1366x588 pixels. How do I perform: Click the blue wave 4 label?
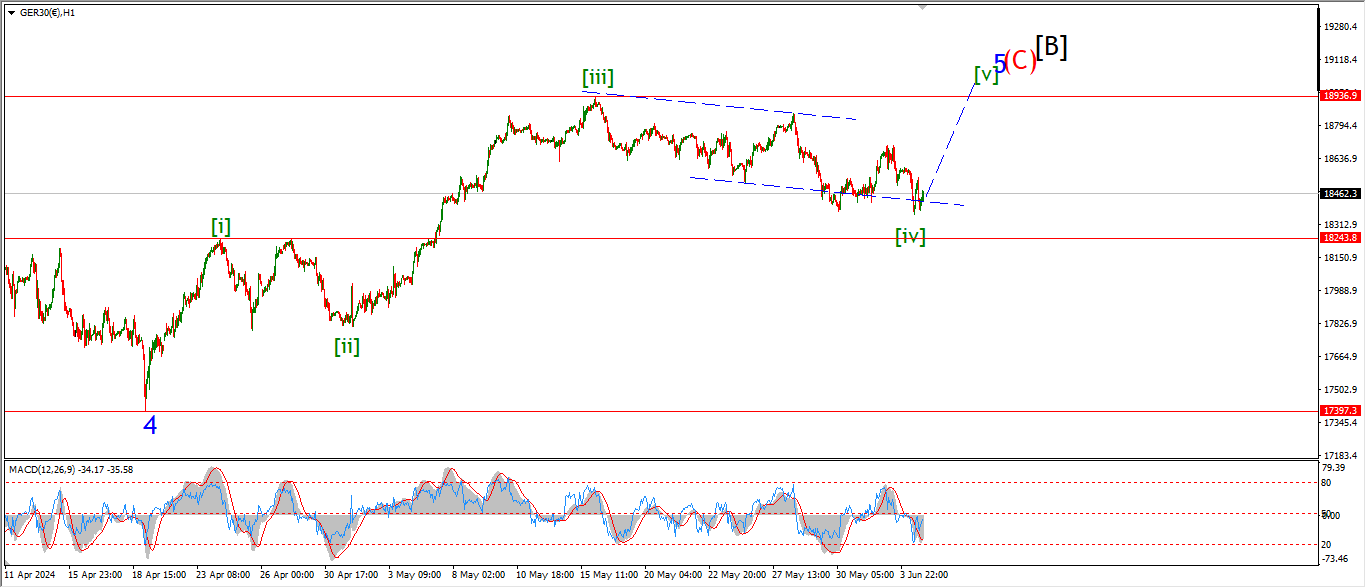(150, 426)
